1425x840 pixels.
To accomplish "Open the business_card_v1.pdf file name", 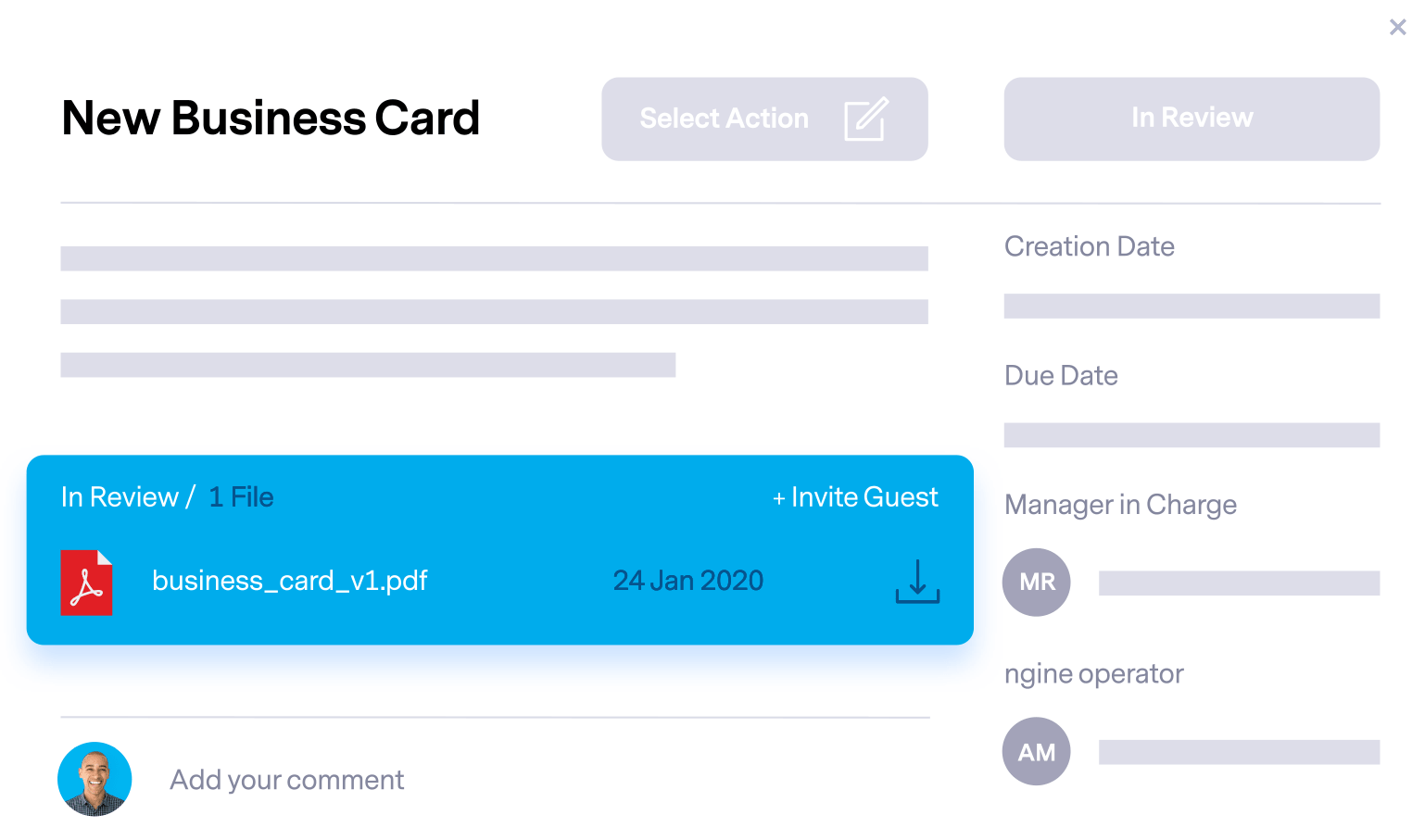I will click(290, 581).
